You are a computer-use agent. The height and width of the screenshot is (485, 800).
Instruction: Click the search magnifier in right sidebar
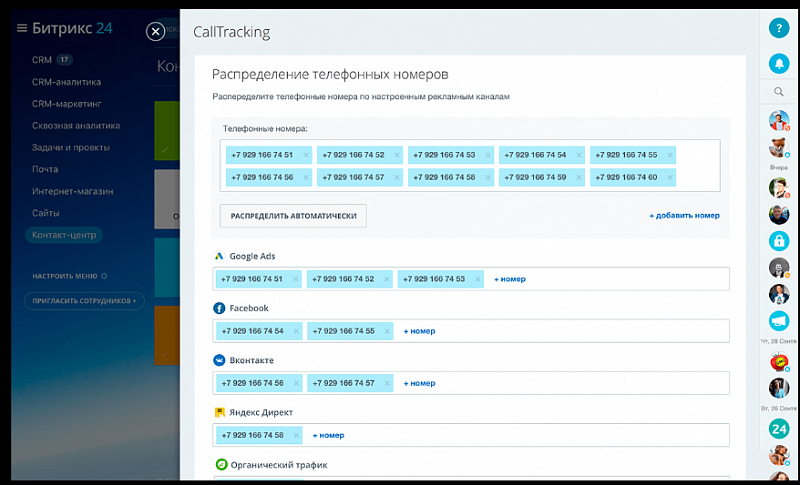779,92
